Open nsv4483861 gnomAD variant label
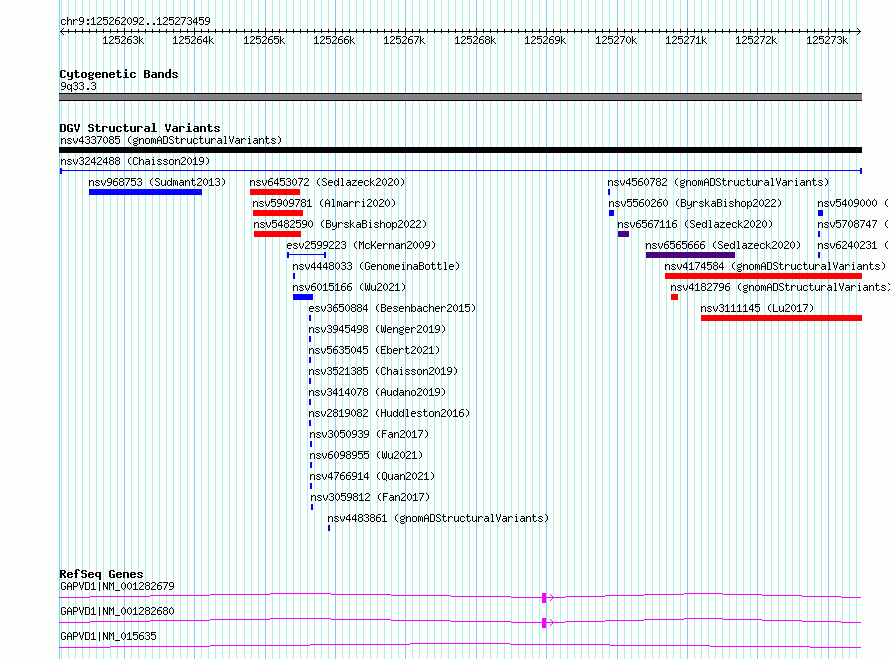890x659 pixels. (438, 518)
